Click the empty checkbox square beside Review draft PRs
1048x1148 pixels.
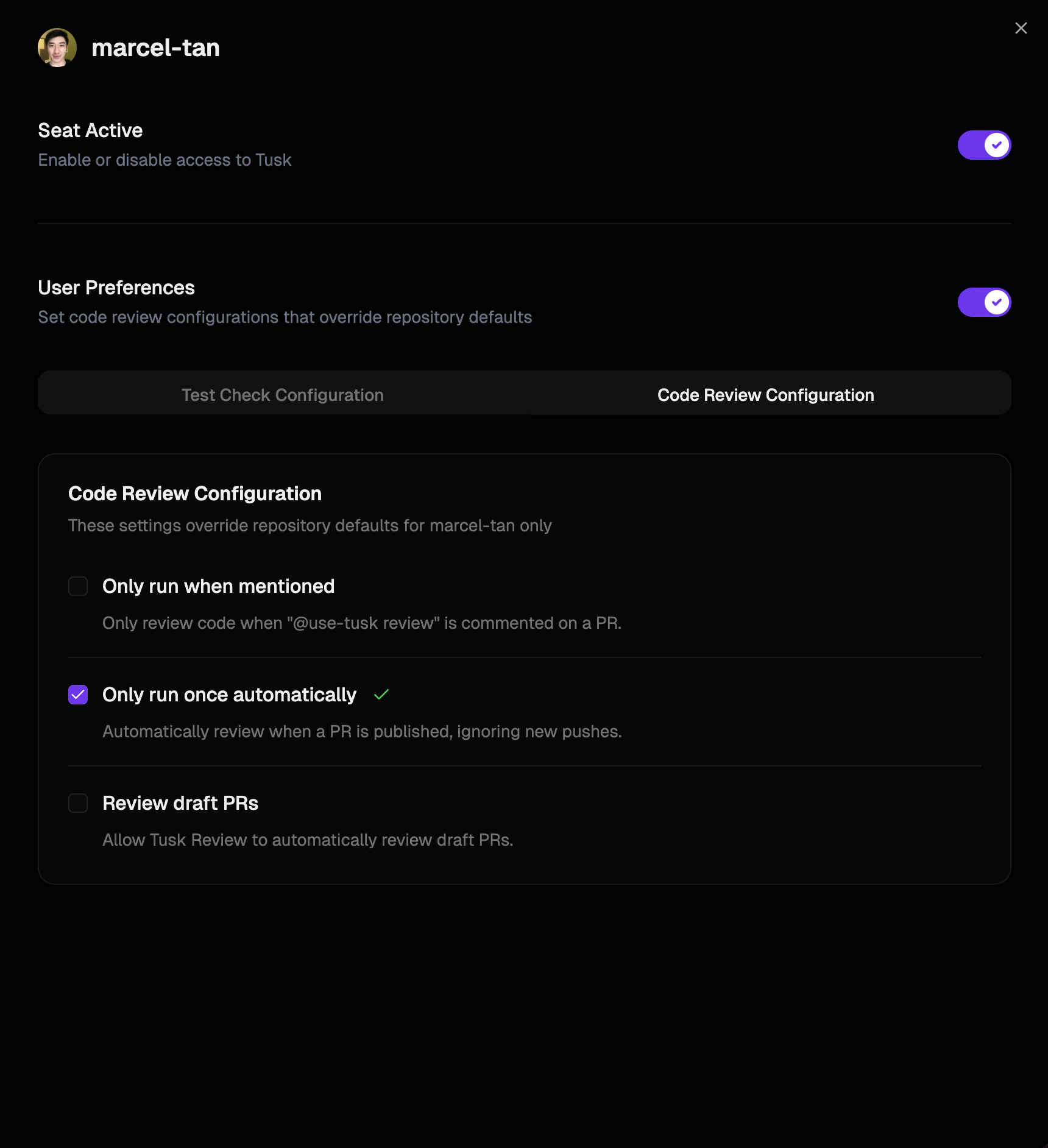click(77, 803)
